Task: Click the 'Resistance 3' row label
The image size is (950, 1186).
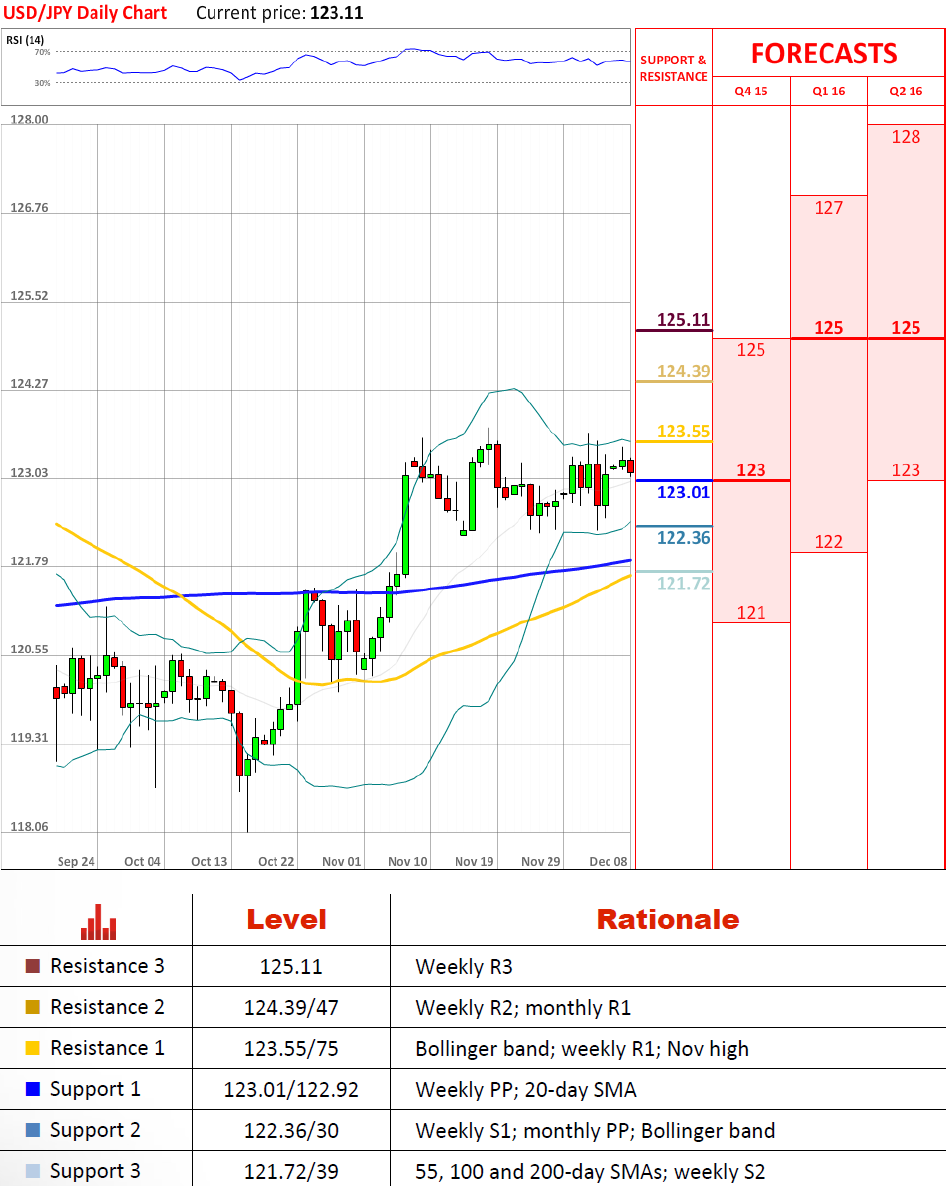Action: click(107, 966)
